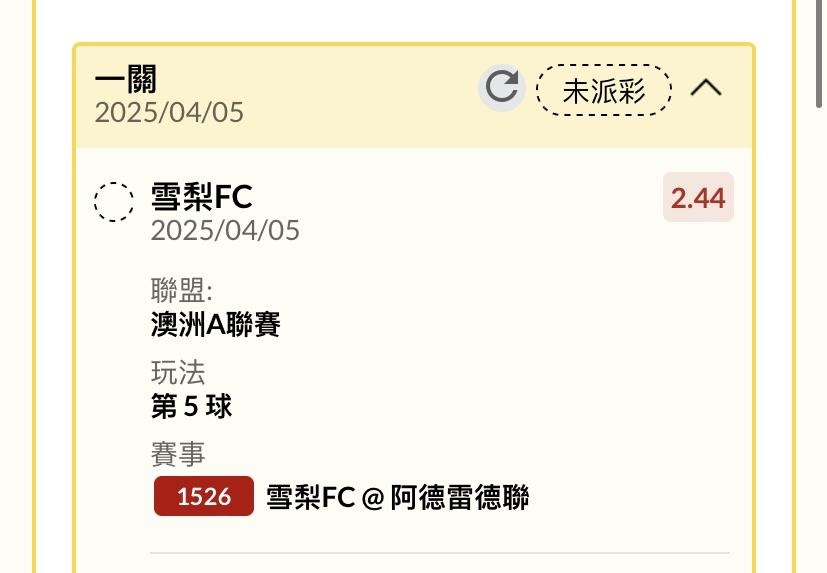This screenshot has width=827, height=573.
Task: Click the 賽事 label
Action: (178, 454)
